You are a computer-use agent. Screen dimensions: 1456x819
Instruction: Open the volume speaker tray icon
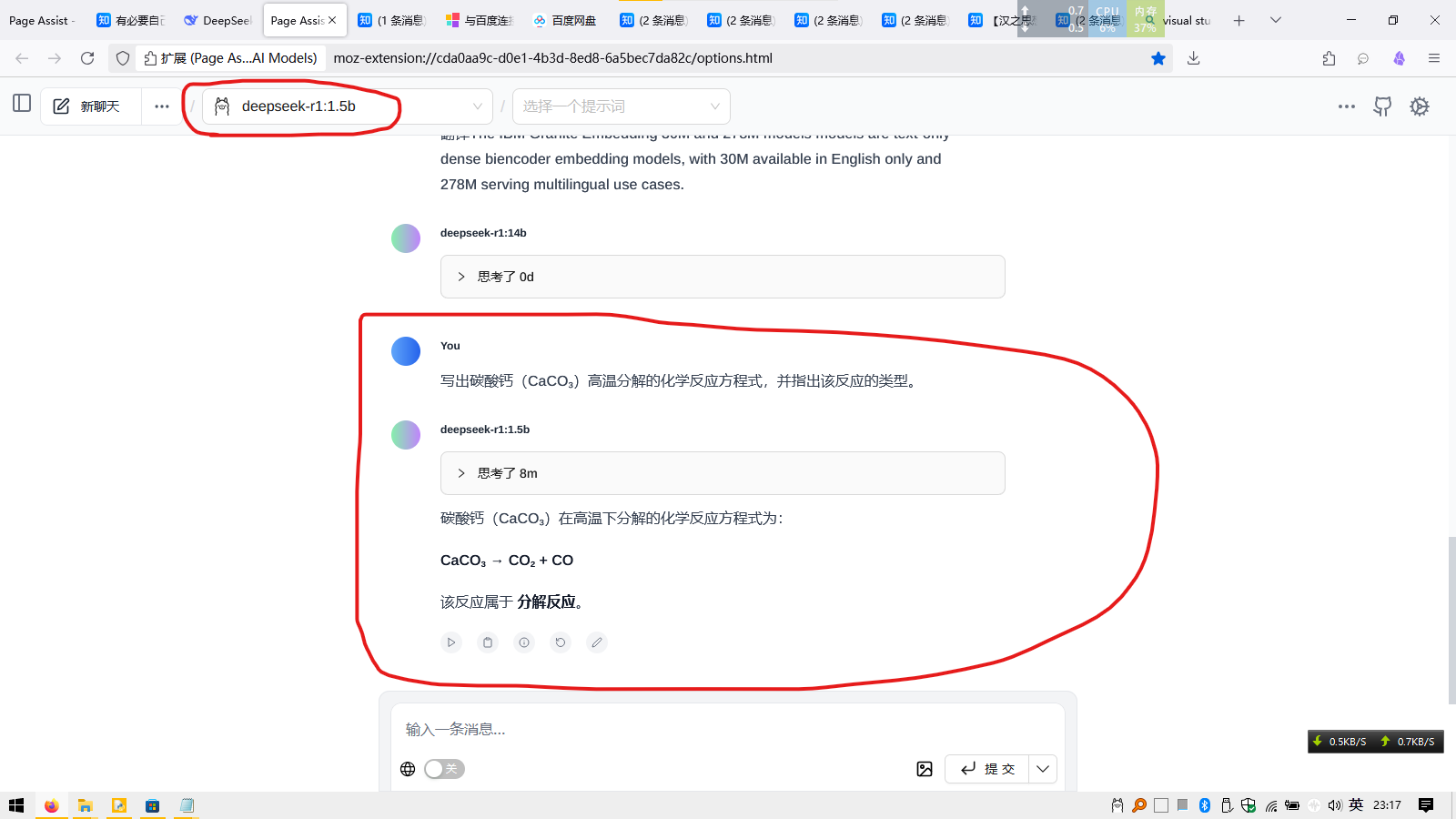[x=1335, y=805]
